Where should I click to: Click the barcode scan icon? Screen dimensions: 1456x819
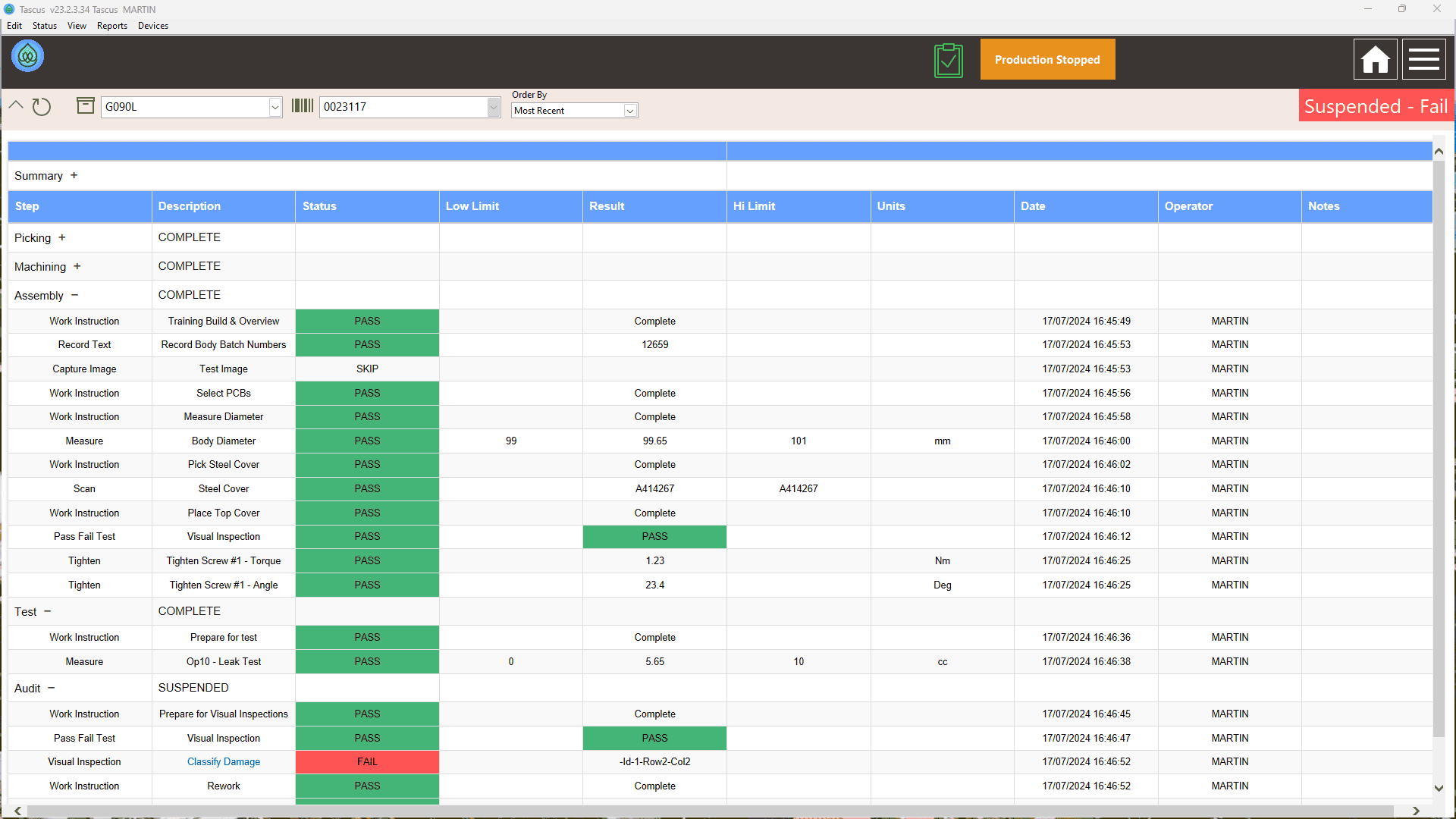[303, 105]
